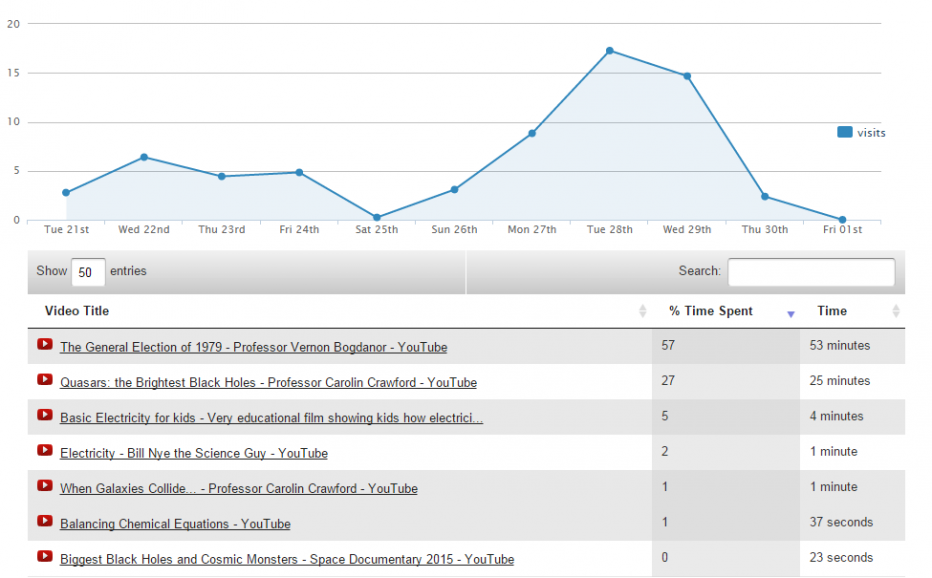The image size is (932, 578).
Task: Click the Search input field
Action: pyautogui.click(x=811, y=272)
